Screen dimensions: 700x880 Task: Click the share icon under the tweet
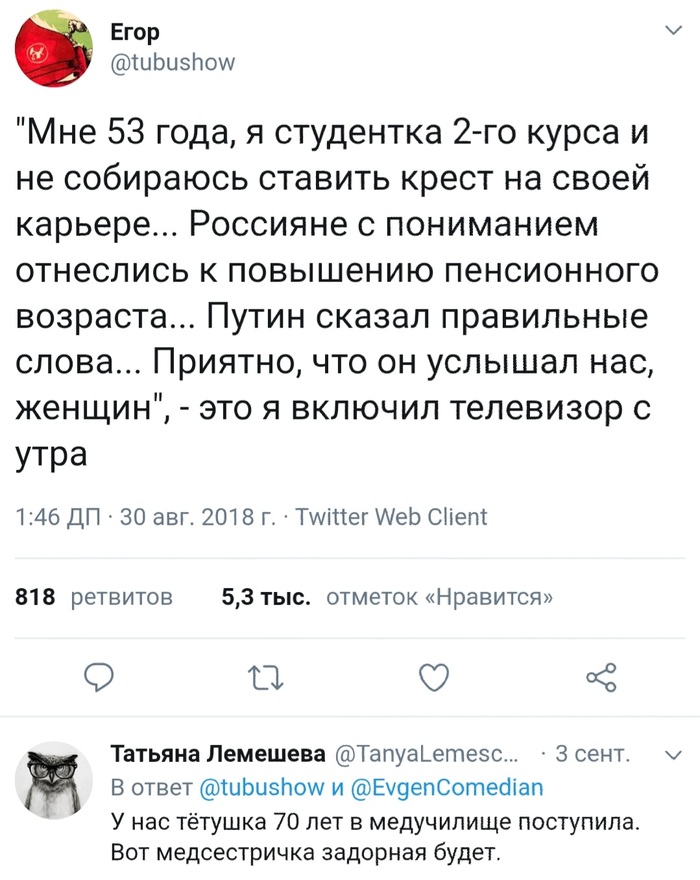601,678
